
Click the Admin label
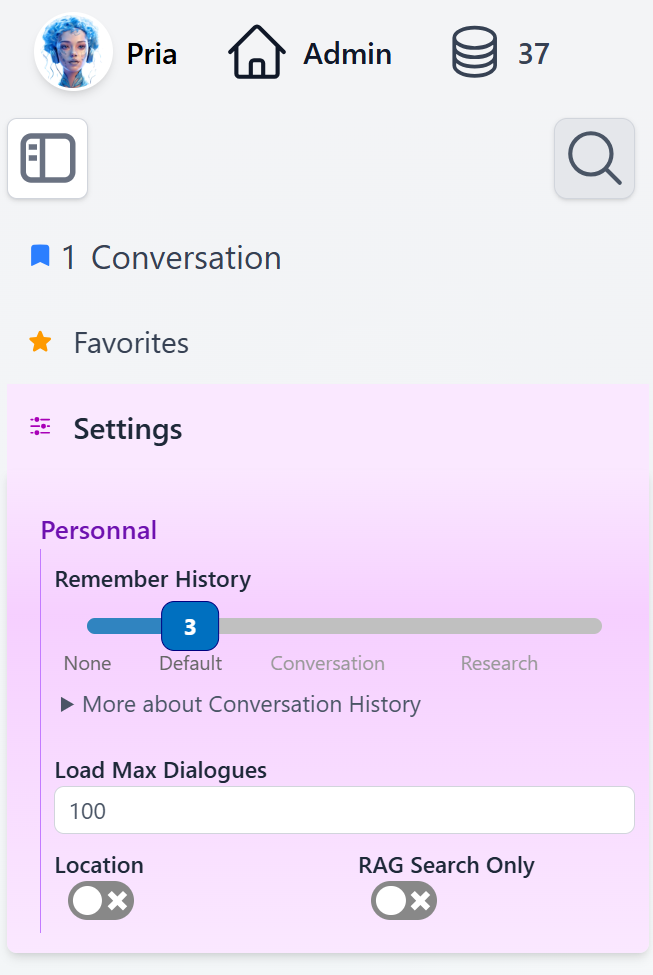coord(346,54)
